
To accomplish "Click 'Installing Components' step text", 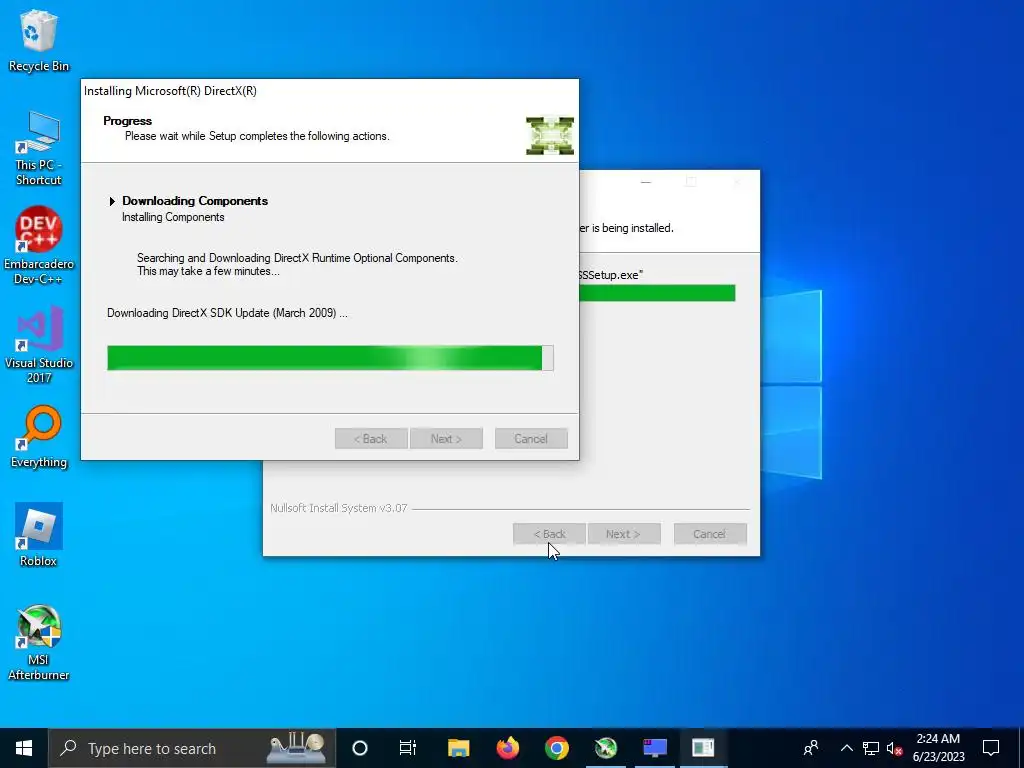I will tap(173, 217).
